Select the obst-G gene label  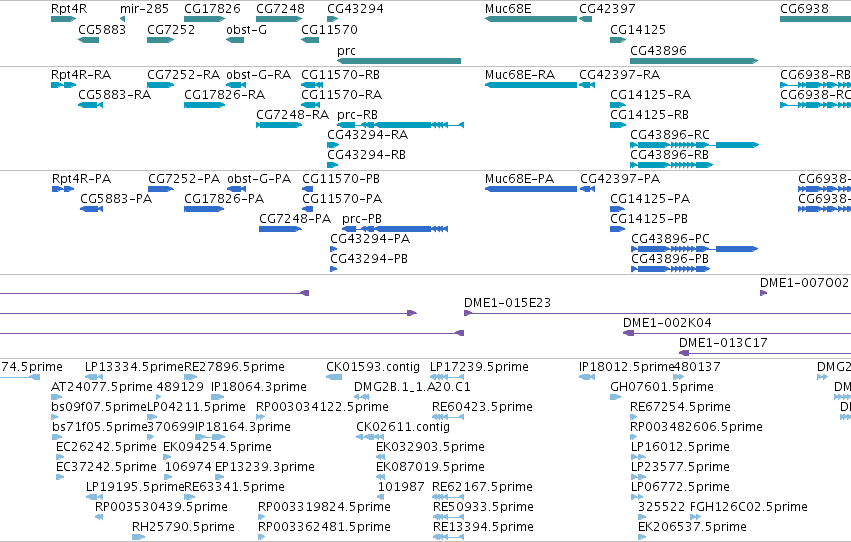click(246, 29)
